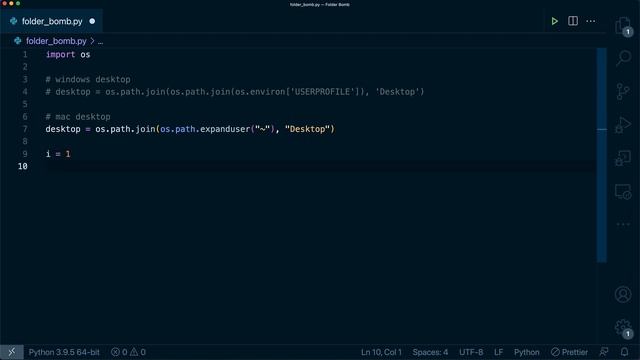This screenshot has width=640, height=360.
Task: Change indentation via Spaces: 4
Action: pos(430,352)
